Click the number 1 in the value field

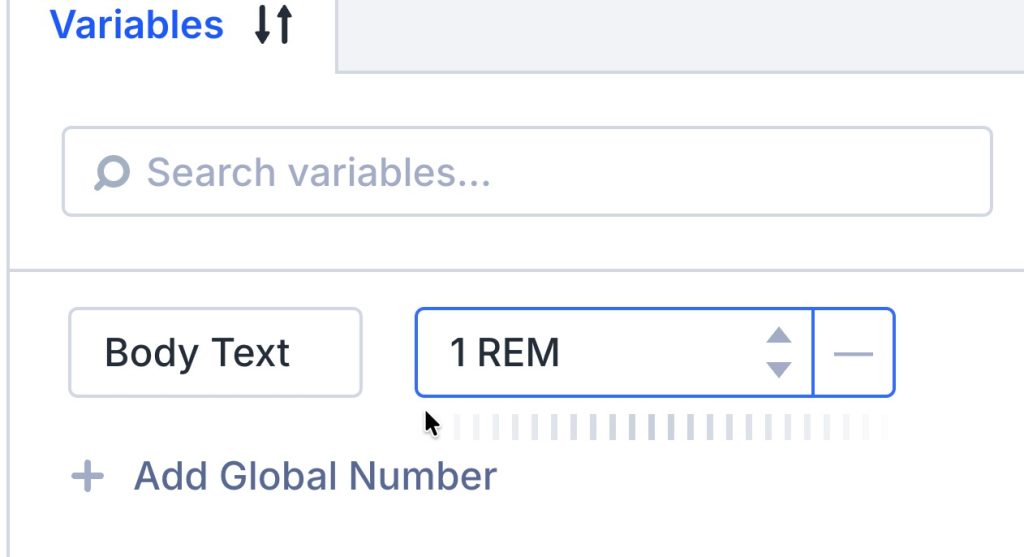[458, 353]
